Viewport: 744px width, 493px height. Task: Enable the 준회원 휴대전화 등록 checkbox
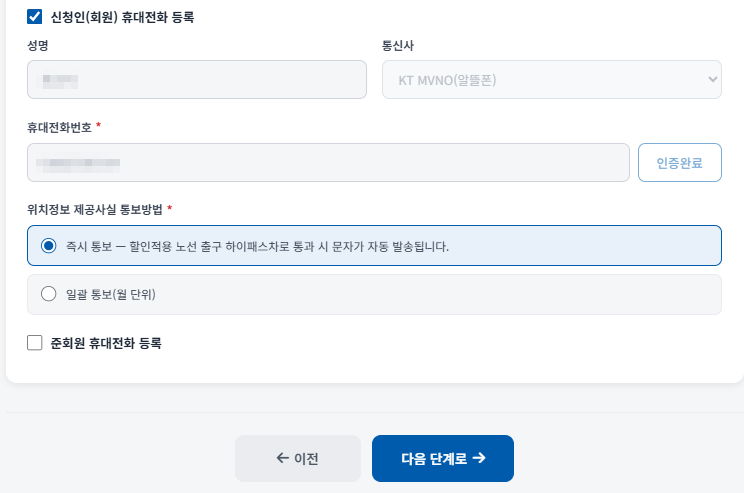[35, 343]
